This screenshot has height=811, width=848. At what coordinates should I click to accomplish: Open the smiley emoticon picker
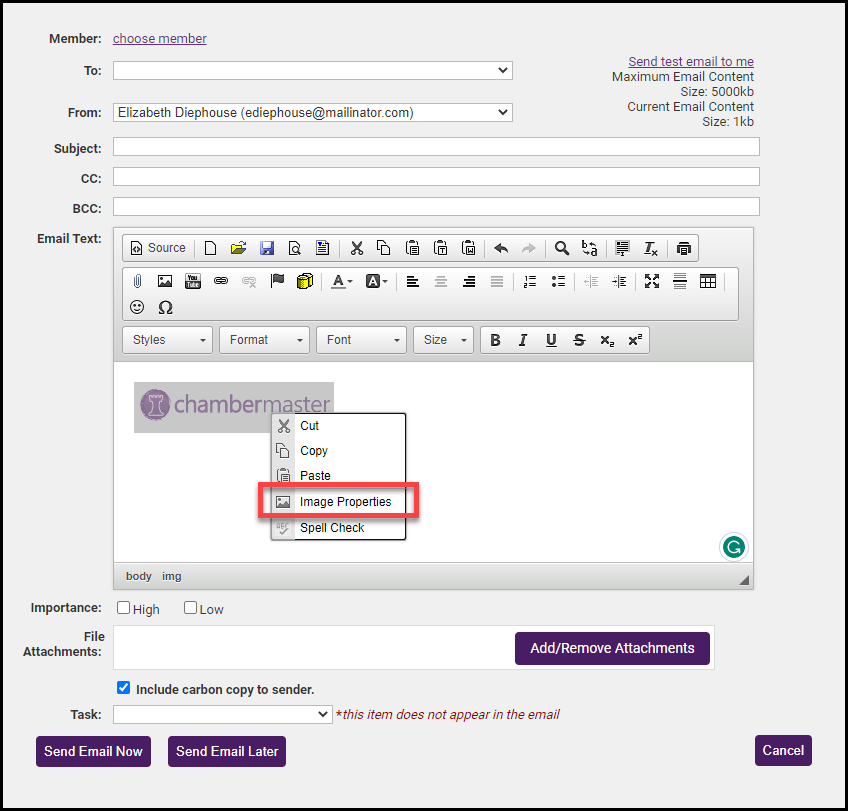pos(138,307)
